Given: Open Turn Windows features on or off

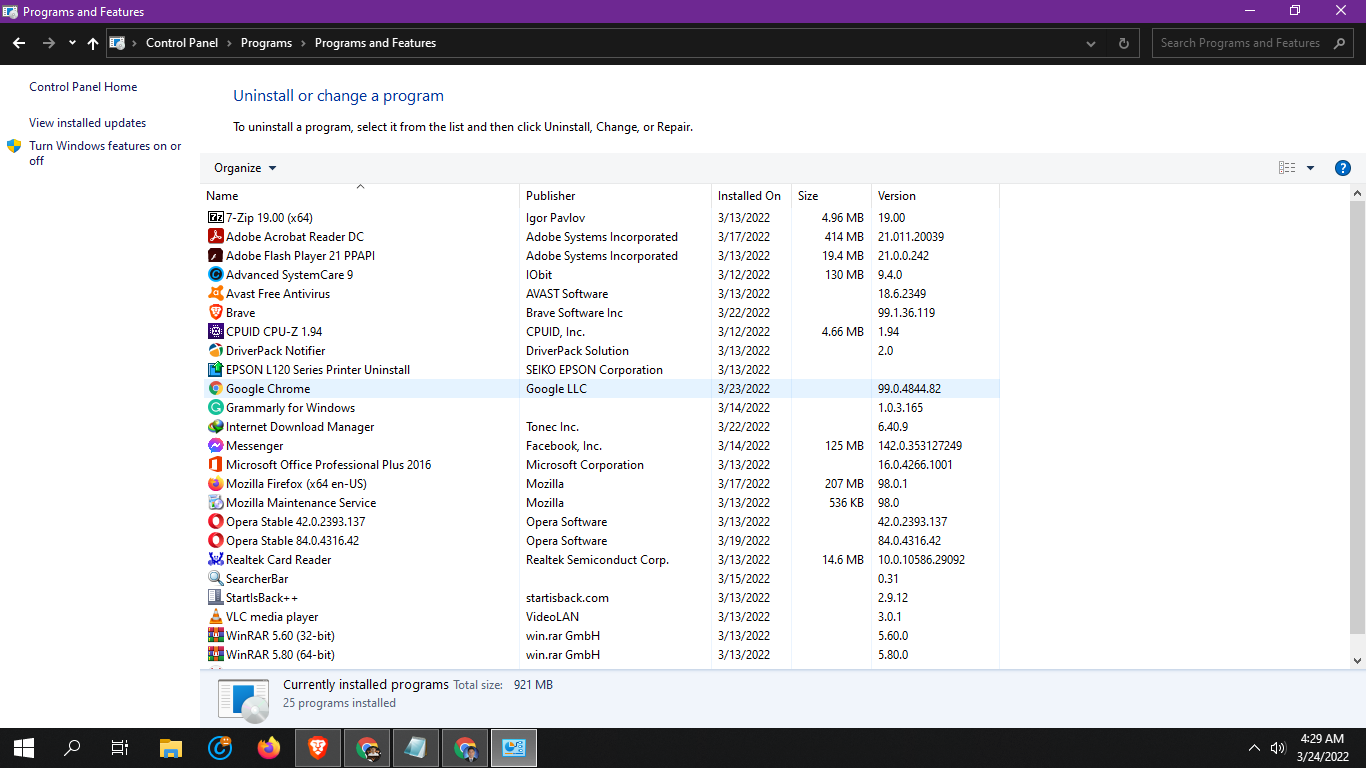Looking at the screenshot, I should 105,153.
